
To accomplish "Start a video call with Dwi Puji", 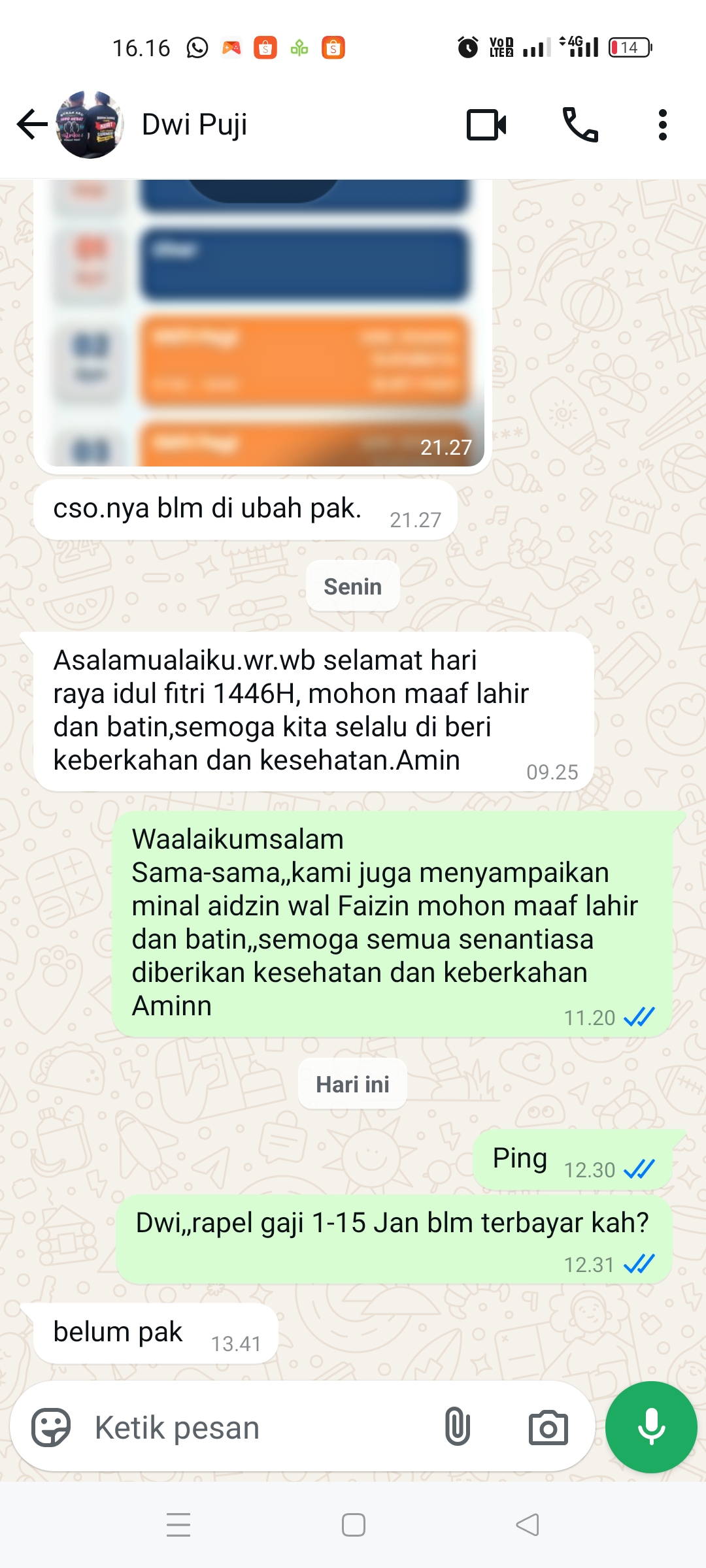I will (x=486, y=125).
